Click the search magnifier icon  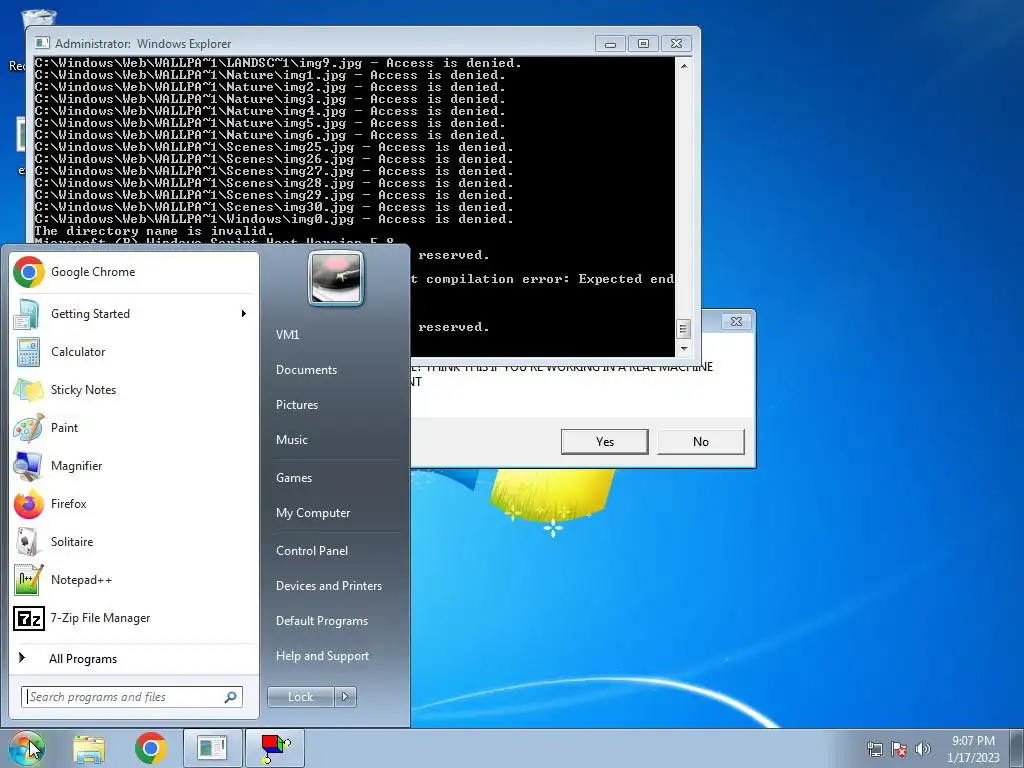click(231, 697)
